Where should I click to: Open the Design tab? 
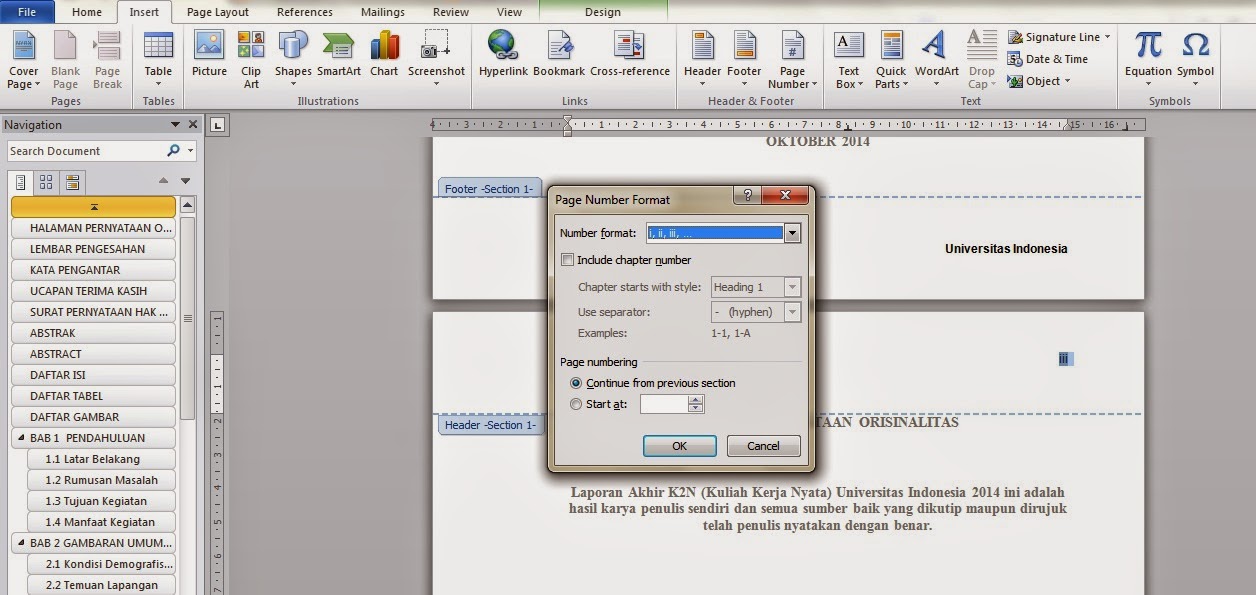pyautogui.click(x=603, y=12)
